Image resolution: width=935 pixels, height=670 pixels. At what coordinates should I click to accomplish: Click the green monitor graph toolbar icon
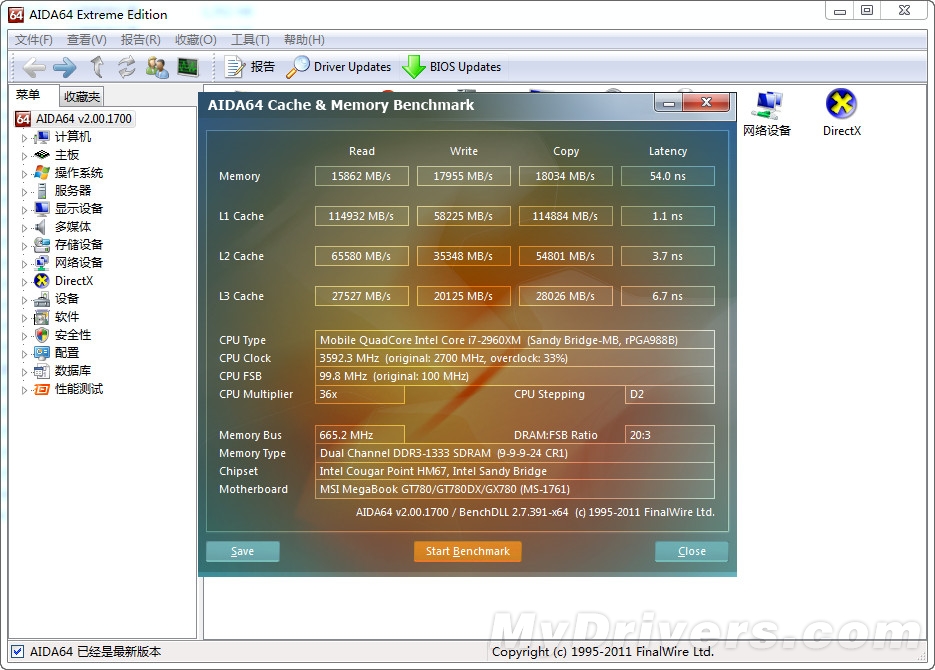[x=188, y=67]
